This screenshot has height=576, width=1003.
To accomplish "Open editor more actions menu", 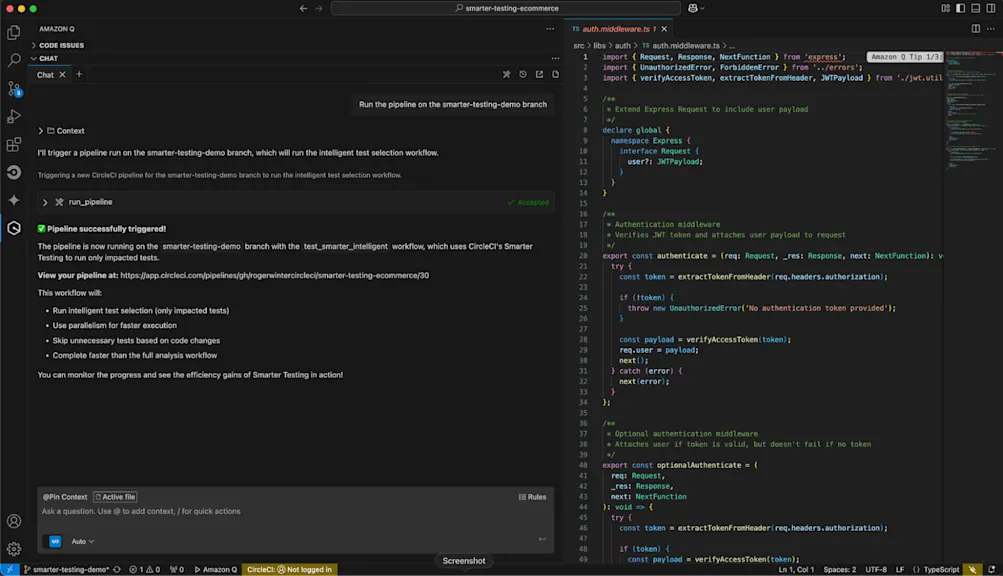I will (x=991, y=29).
